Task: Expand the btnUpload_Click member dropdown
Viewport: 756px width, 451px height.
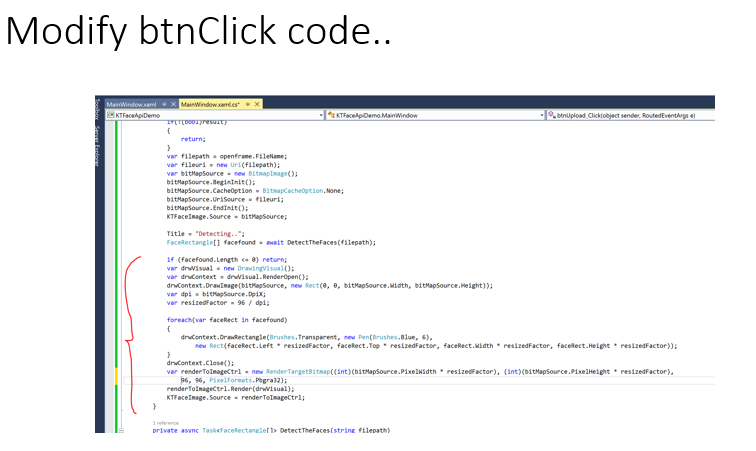Action: point(708,116)
